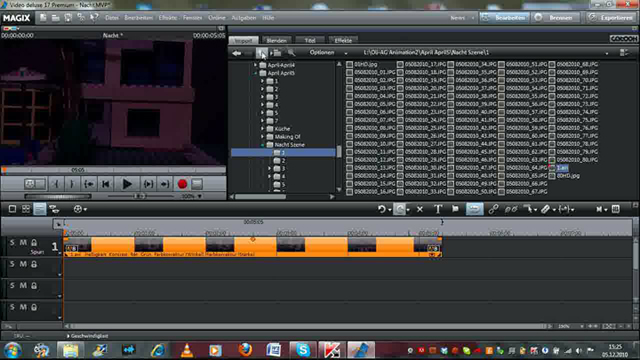Expand the Making Of folder

point(262,137)
